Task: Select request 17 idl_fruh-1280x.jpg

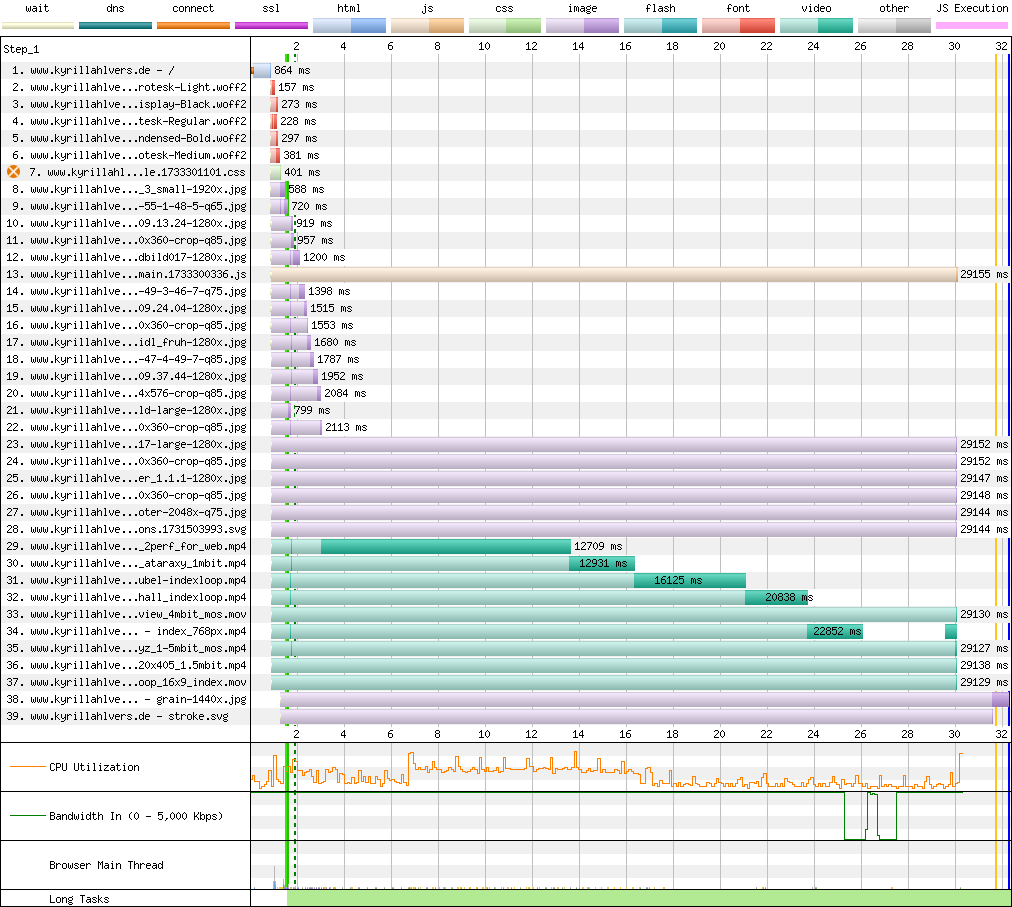Action: tap(127, 342)
